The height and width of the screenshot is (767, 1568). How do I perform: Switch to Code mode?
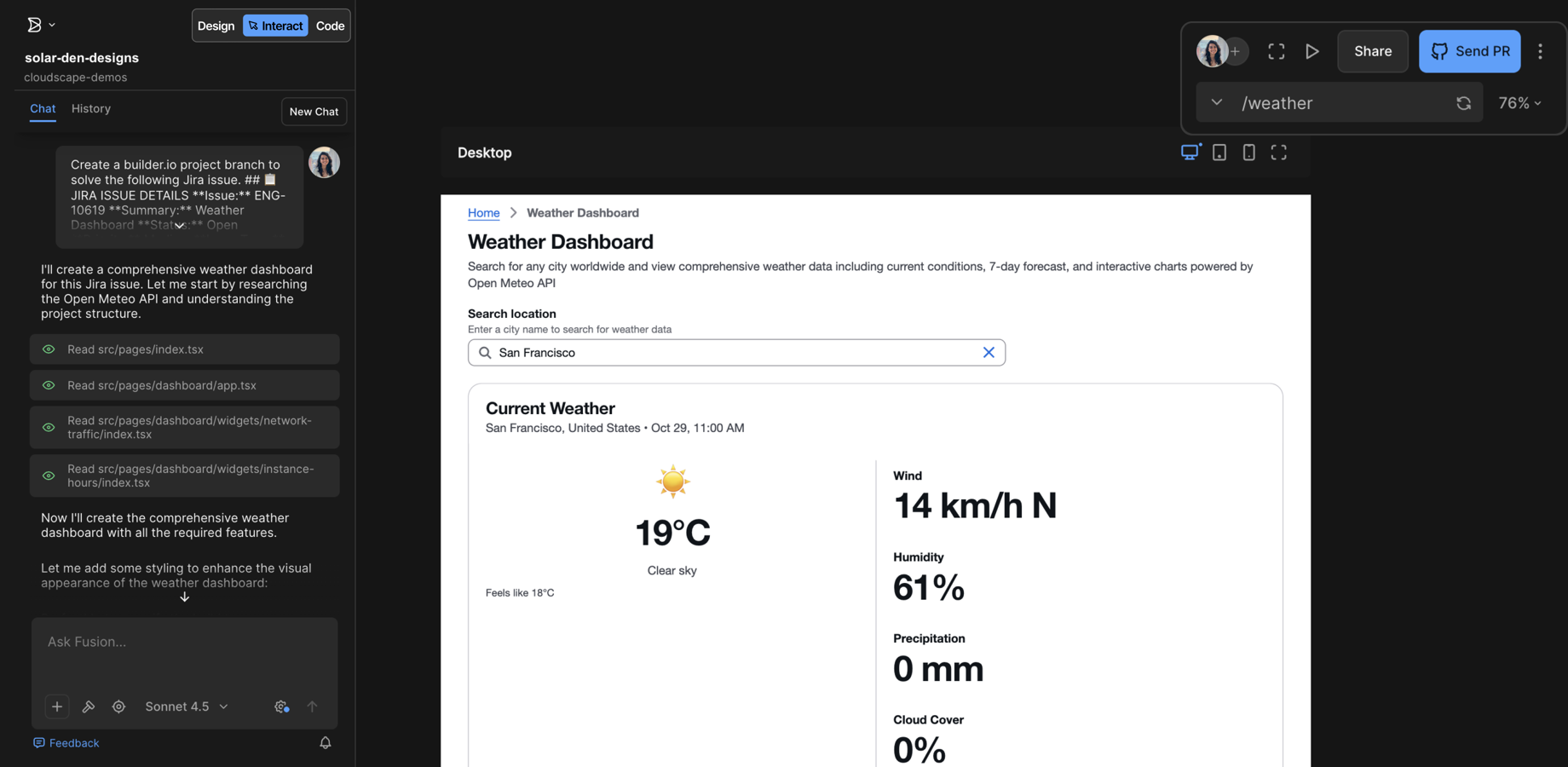click(330, 25)
